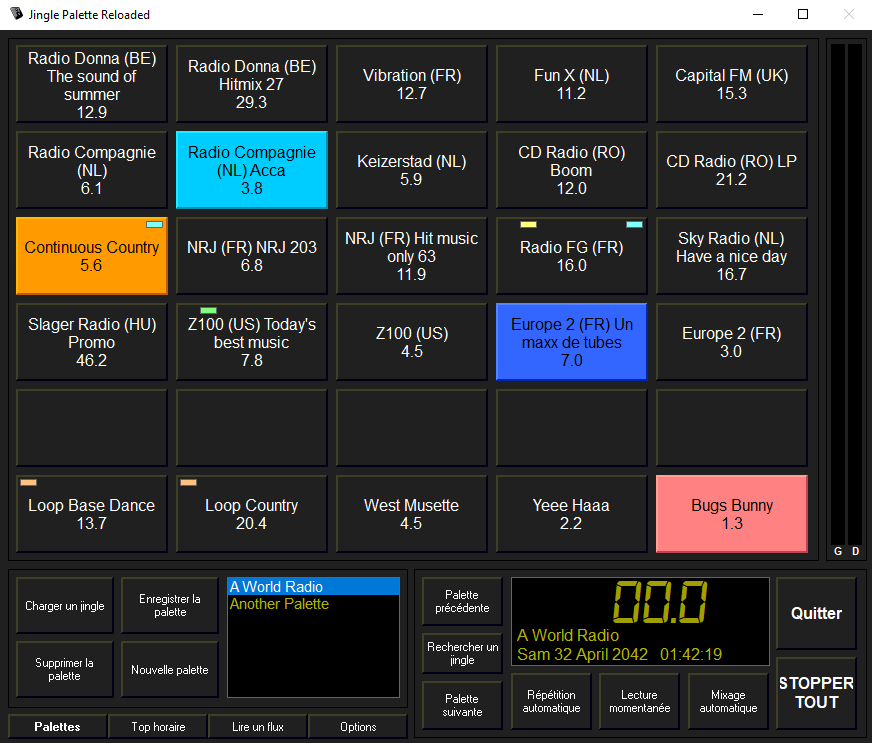Play the pink Bugs Bunny jingle
This screenshot has width=872, height=743.
[732, 514]
